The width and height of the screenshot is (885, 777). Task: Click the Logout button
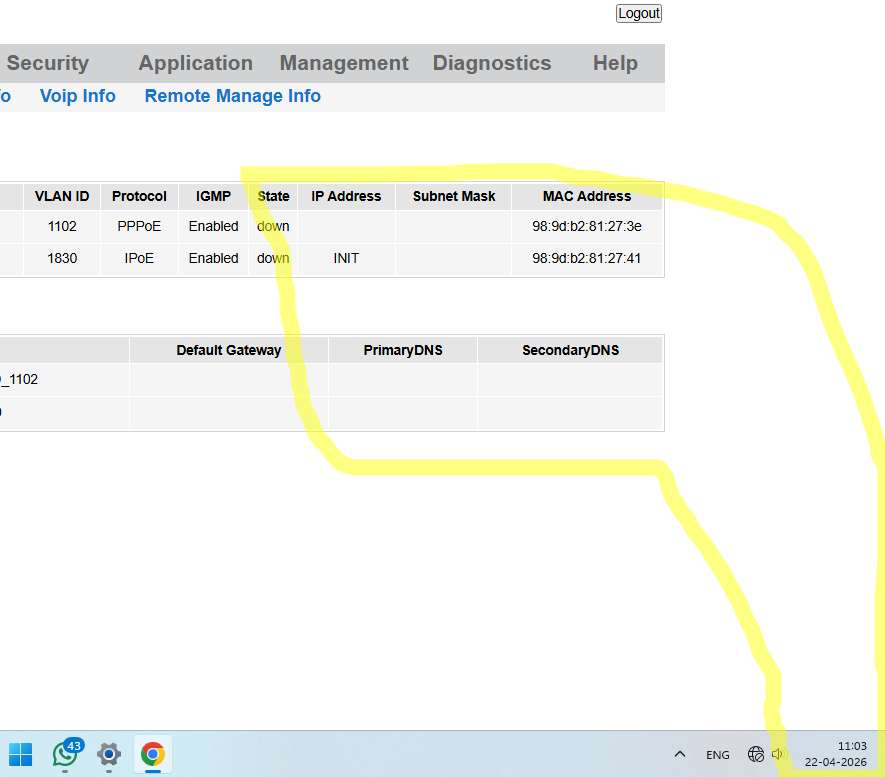click(638, 13)
